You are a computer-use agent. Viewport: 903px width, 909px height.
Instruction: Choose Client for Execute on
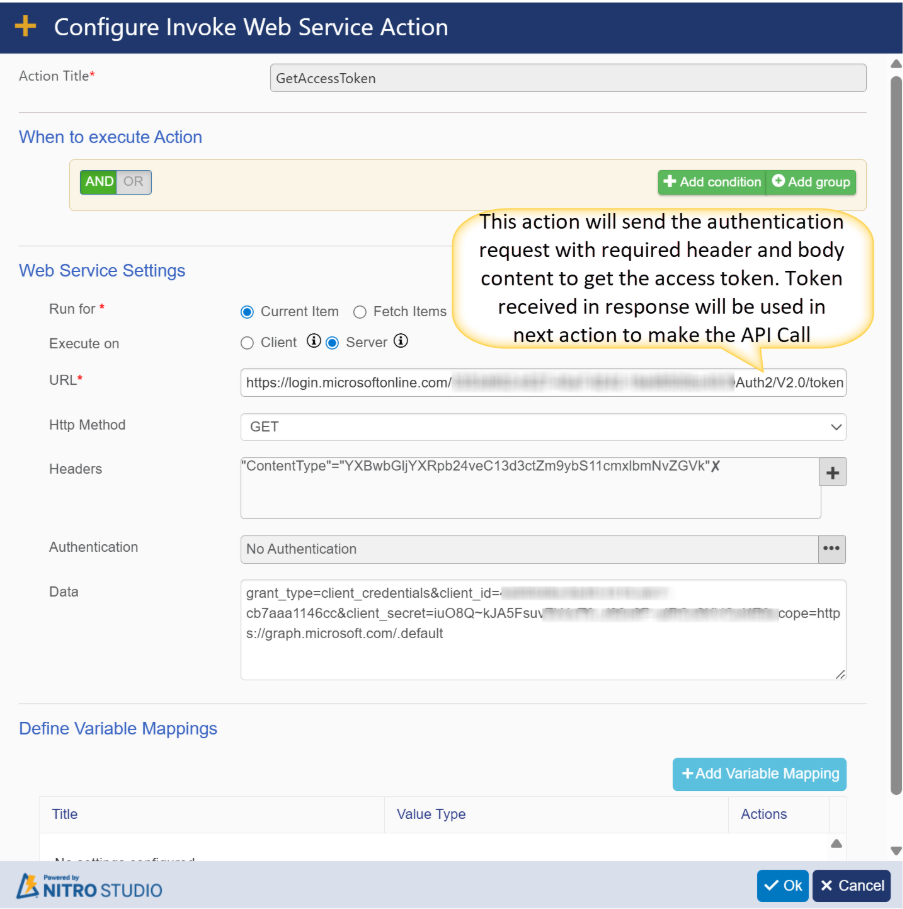tap(247, 342)
